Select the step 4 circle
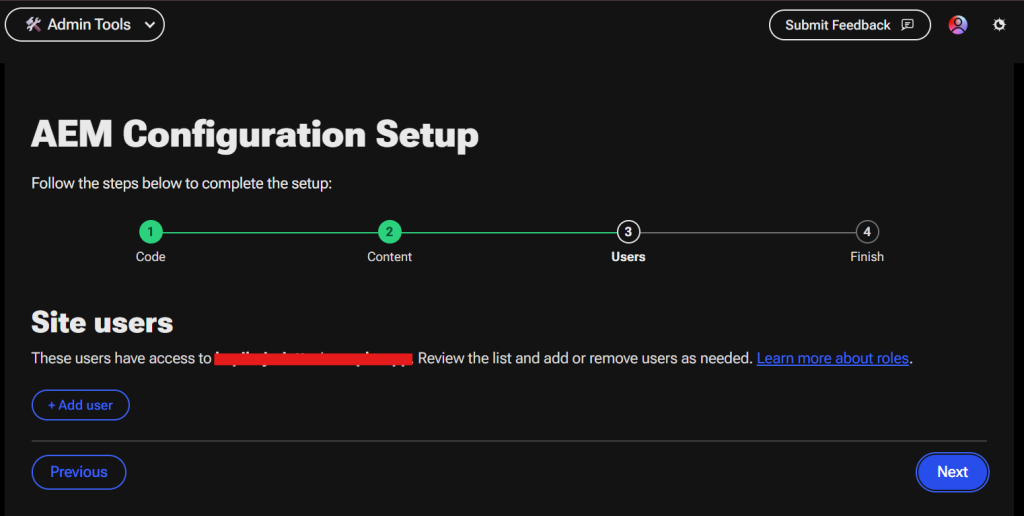This screenshot has height=516, width=1024. pyautogui.click(x=867, y=232)
